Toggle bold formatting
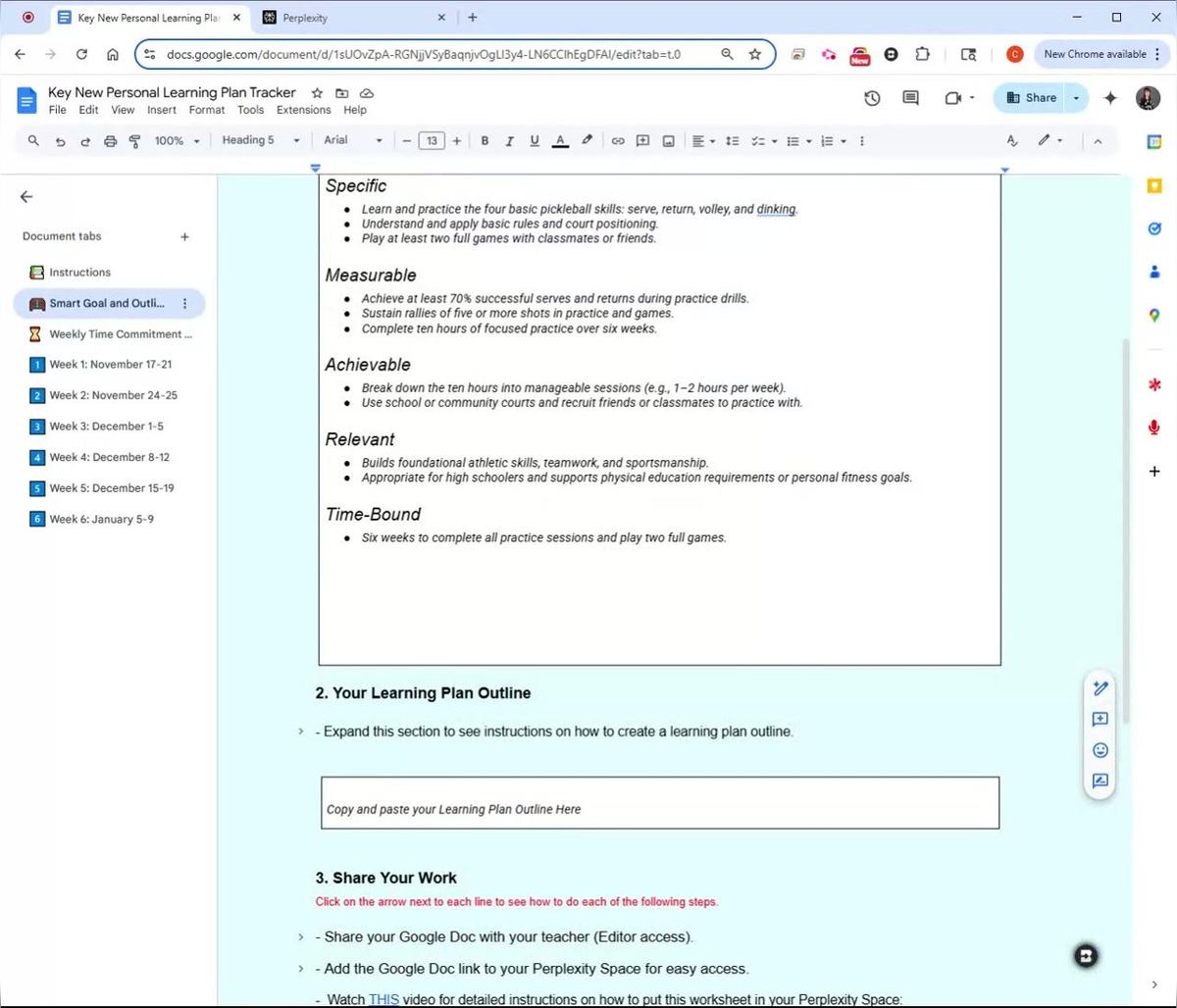The width and height of the screenshot is (1177, 1008). pyautogui.click(x=485, y=141)
